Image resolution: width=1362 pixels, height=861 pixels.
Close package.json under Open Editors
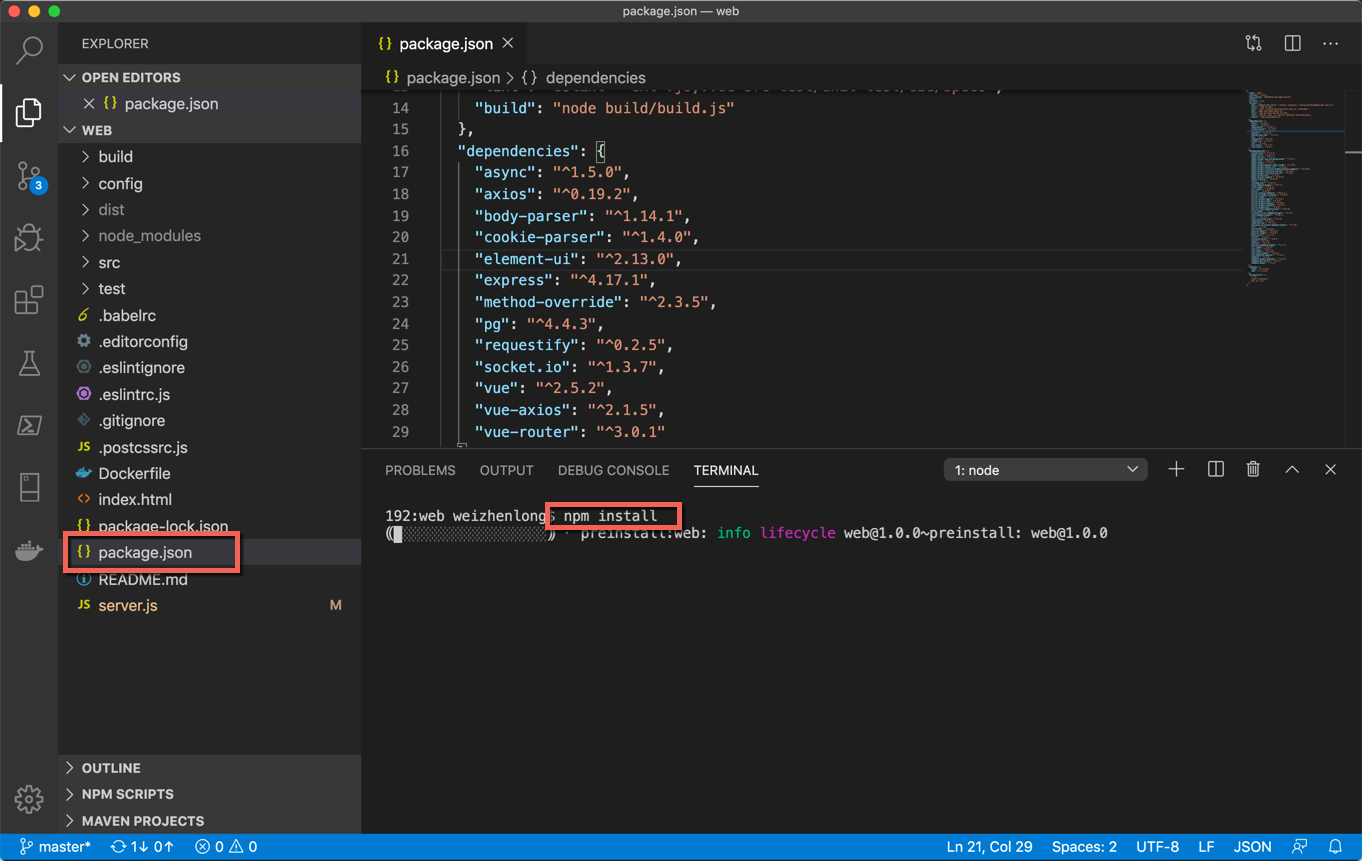89,103
